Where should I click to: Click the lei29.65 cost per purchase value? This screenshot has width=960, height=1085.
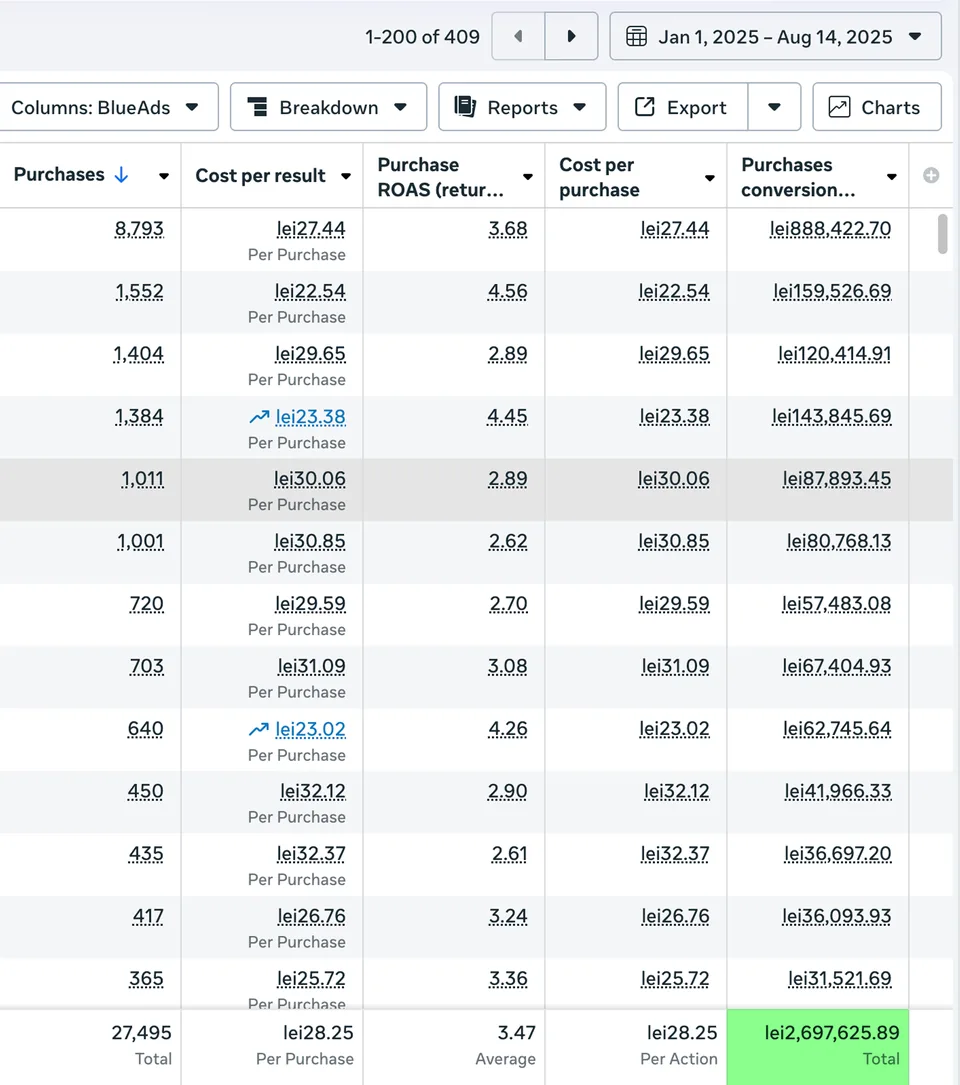(x=674, y=354)
